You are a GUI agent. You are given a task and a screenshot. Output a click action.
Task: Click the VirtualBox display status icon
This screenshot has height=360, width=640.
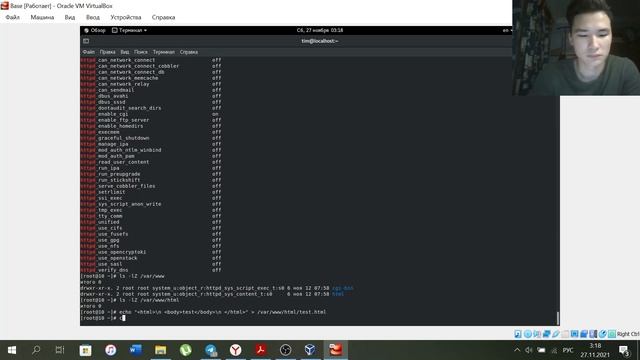tap(574, 334)
